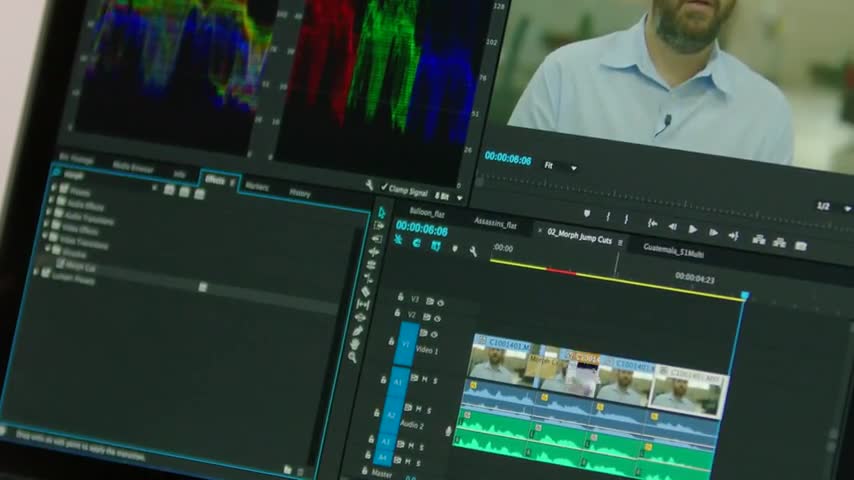Select the Track Select Forward tool
Viewport: 854px width, 480px height.
(379, 226)
